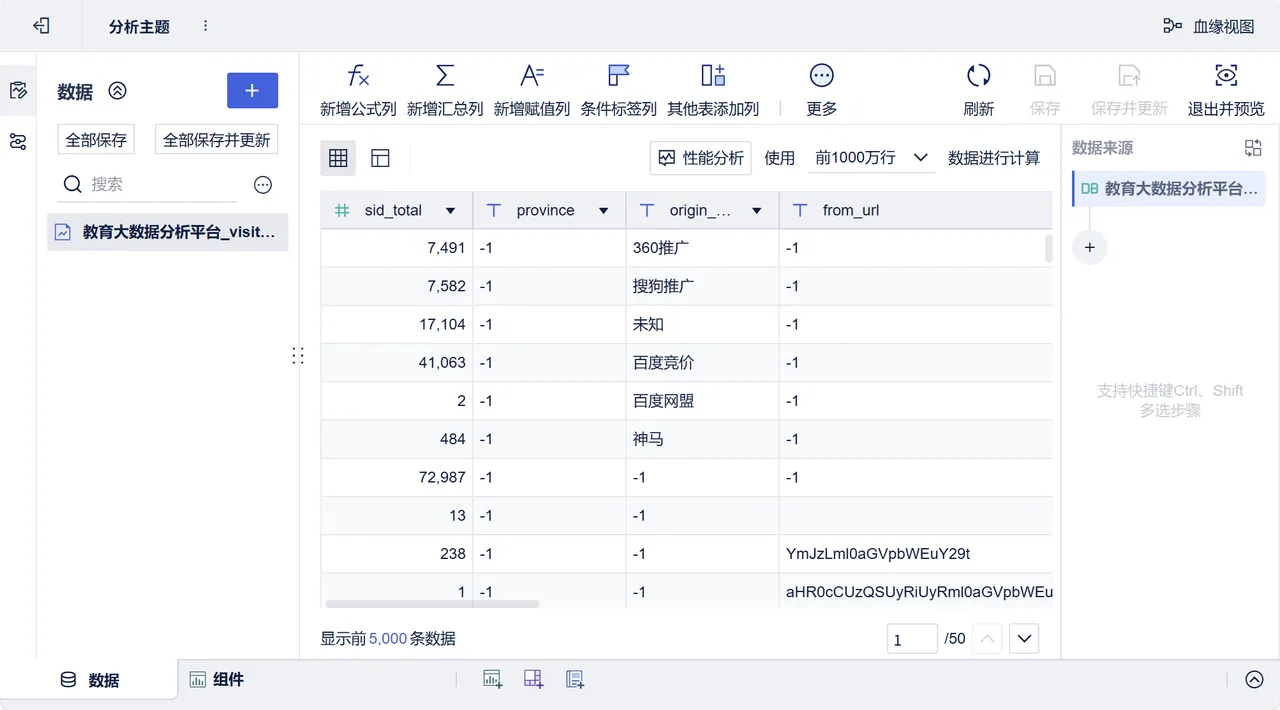
Task: Click the number type icon of sid_total
Action: [342, 211]
